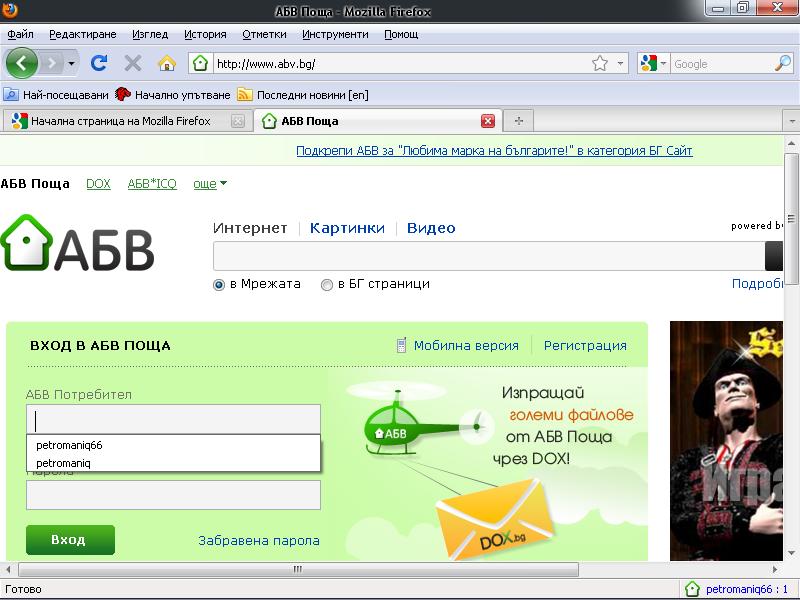Open the Забравена парола link
Viewport: 800px width, 600px height.
[x=259, y=540]
